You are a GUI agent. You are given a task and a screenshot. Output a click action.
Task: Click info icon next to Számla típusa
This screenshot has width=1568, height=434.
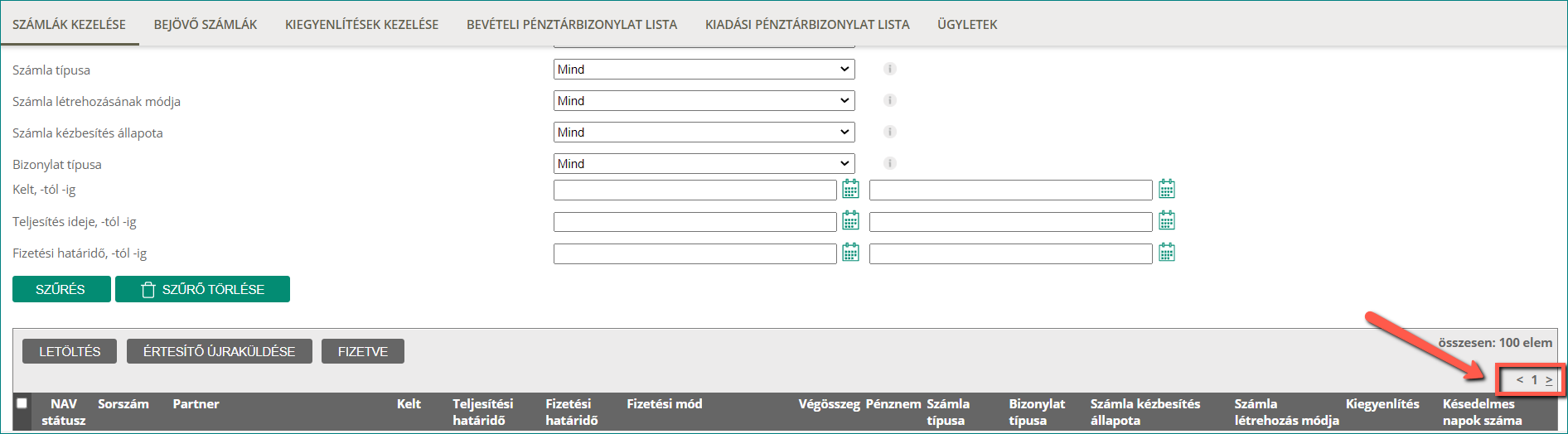point(890,69)
